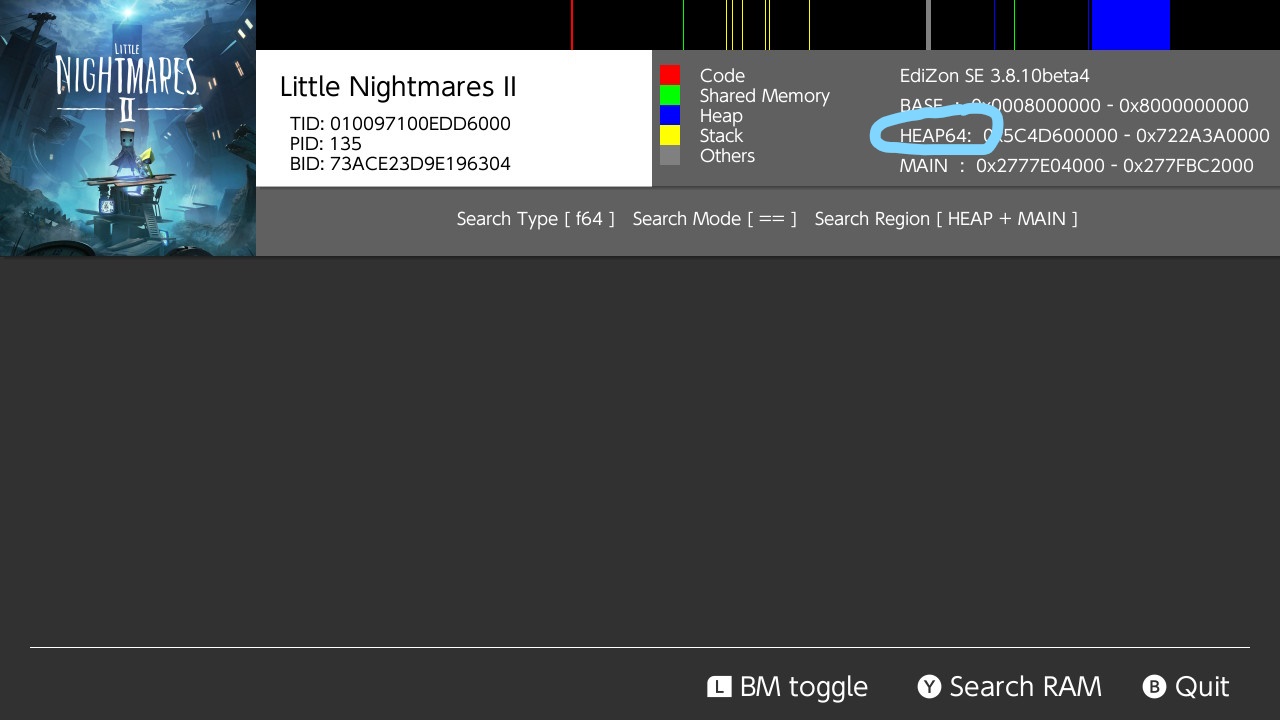Screen dimensions: 1280x720
Task: Start a memory search with Search RAM
Action: pyautogui.click(x=1009, y=687)
